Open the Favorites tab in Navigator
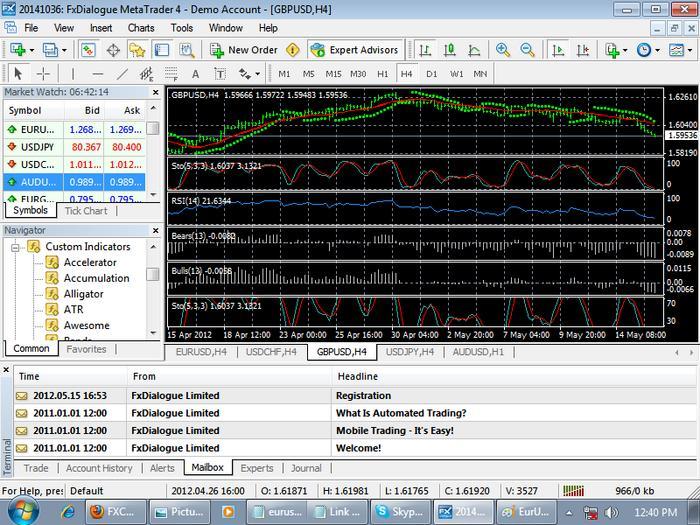 click(x=86, y=349)
